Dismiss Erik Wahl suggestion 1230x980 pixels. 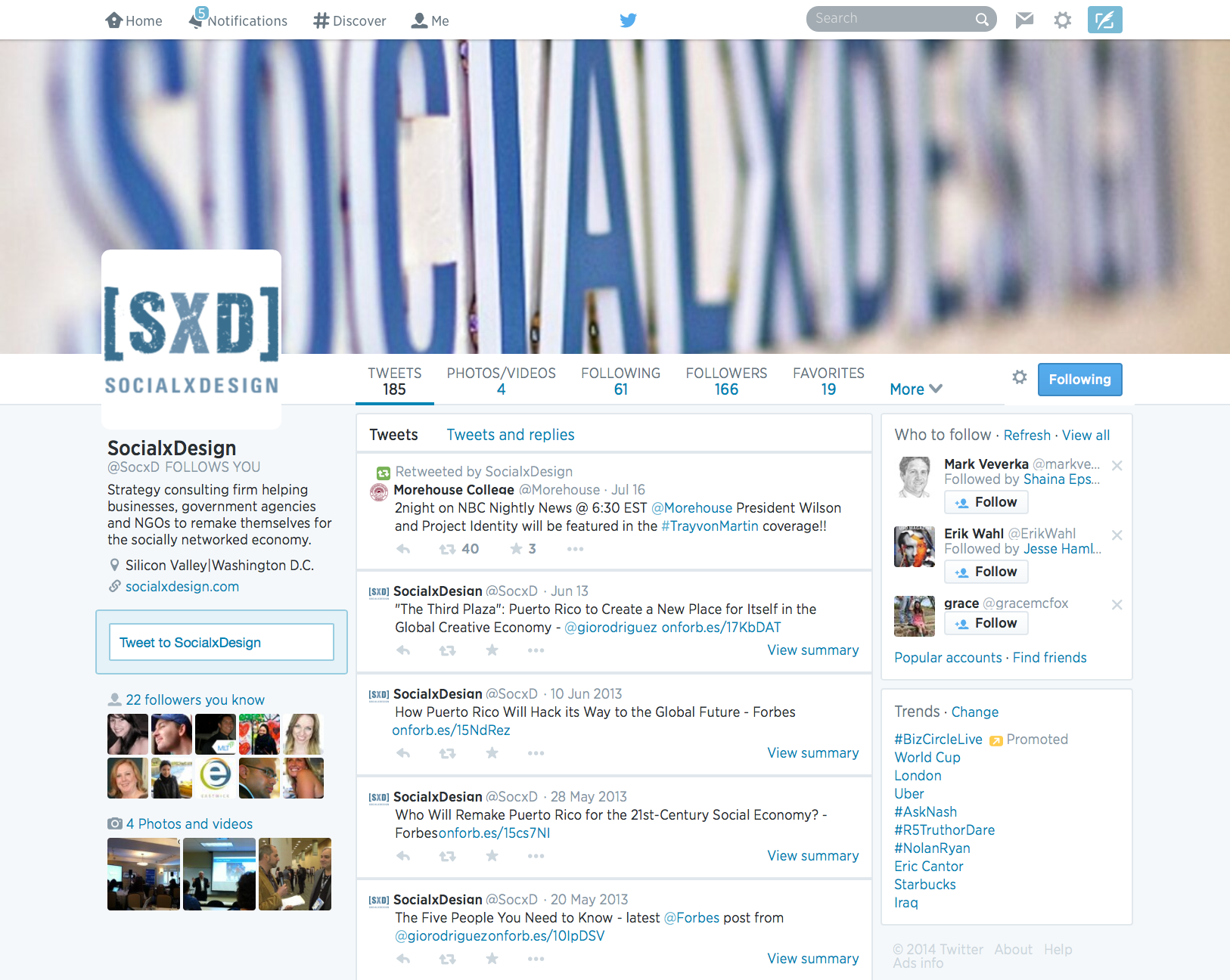[1117, 535]
